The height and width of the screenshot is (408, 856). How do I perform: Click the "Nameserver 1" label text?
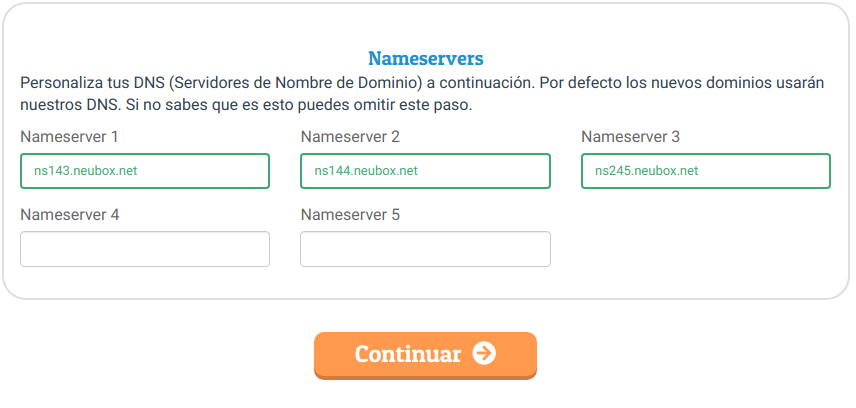tap(69, 136)
